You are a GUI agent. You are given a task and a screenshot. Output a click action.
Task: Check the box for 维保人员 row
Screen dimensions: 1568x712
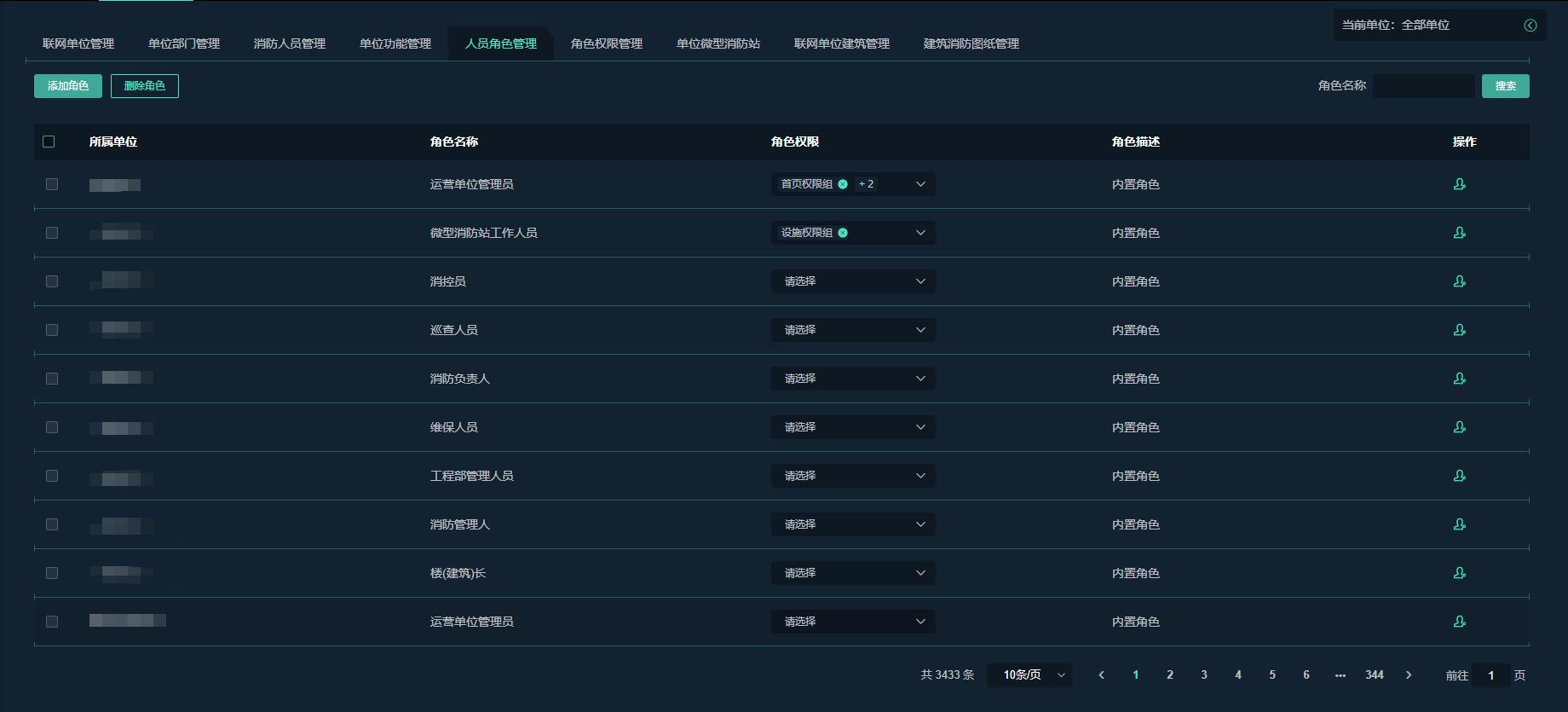tap(52, 427)
